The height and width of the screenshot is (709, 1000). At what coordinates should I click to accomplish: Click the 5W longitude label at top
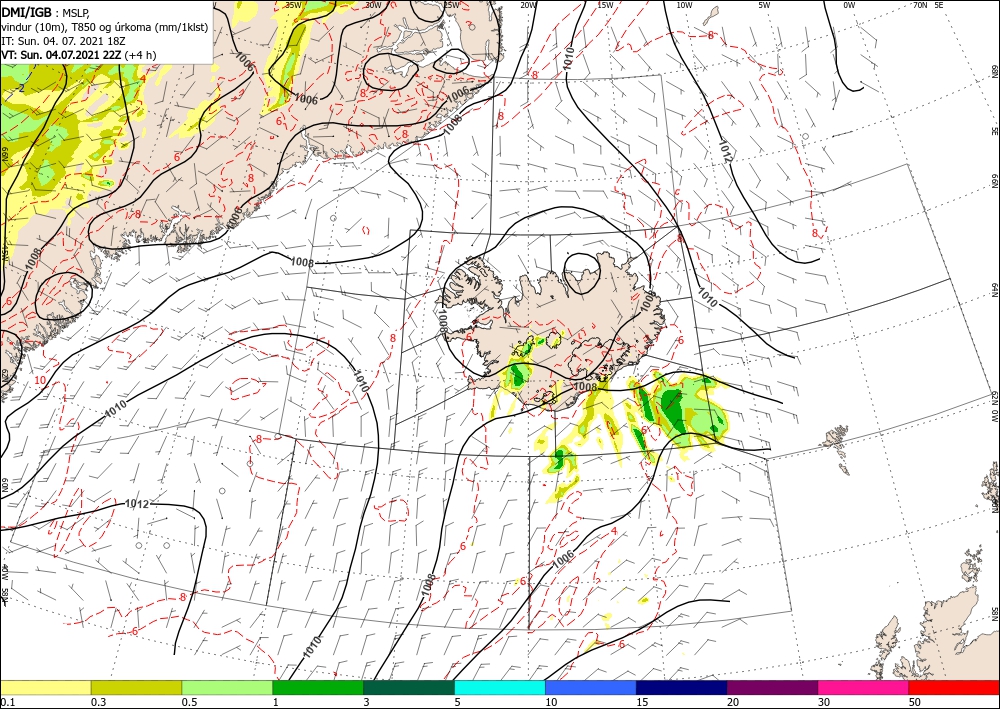(764, 5)
